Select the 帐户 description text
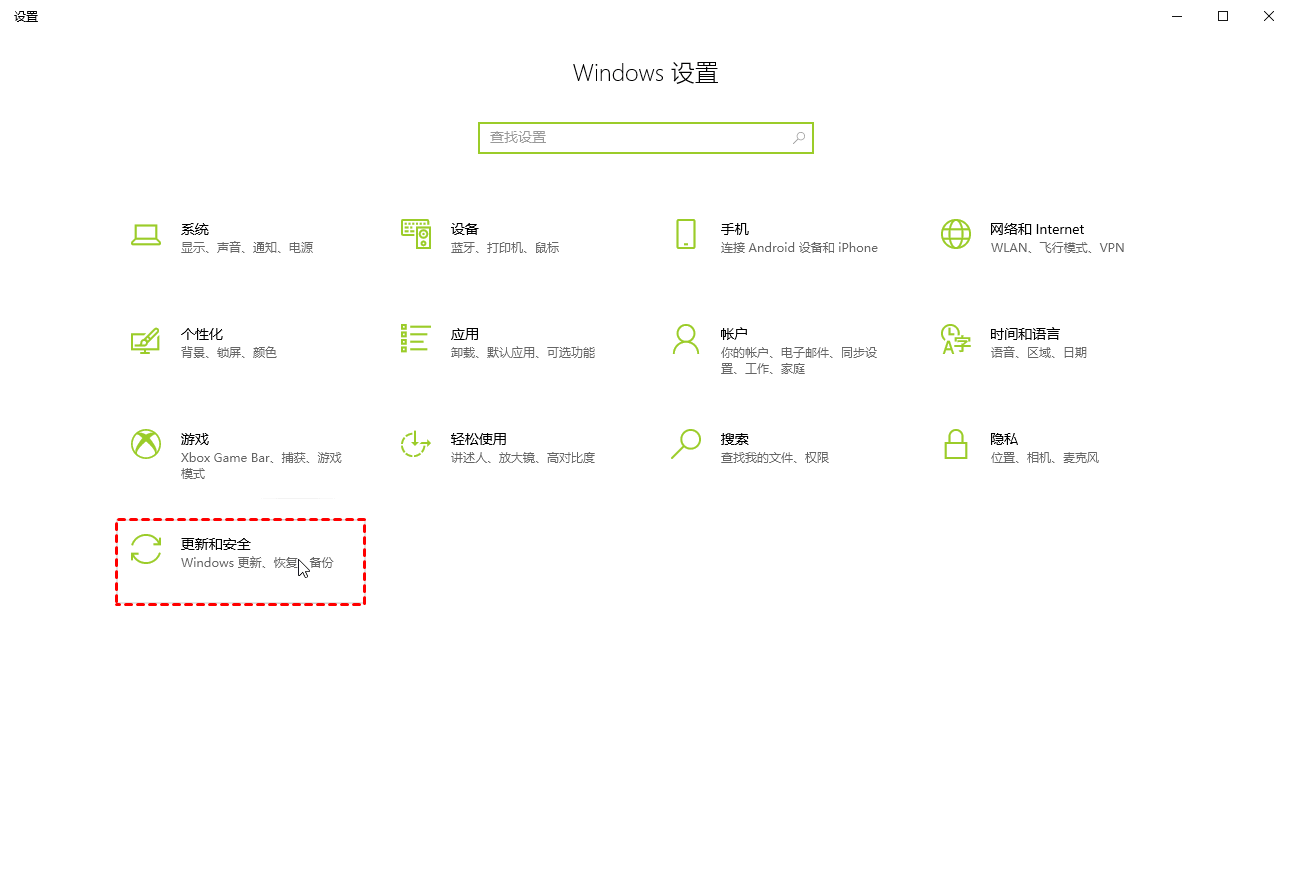The width and height of the screenshot is (1292, 891). point(799,361)
